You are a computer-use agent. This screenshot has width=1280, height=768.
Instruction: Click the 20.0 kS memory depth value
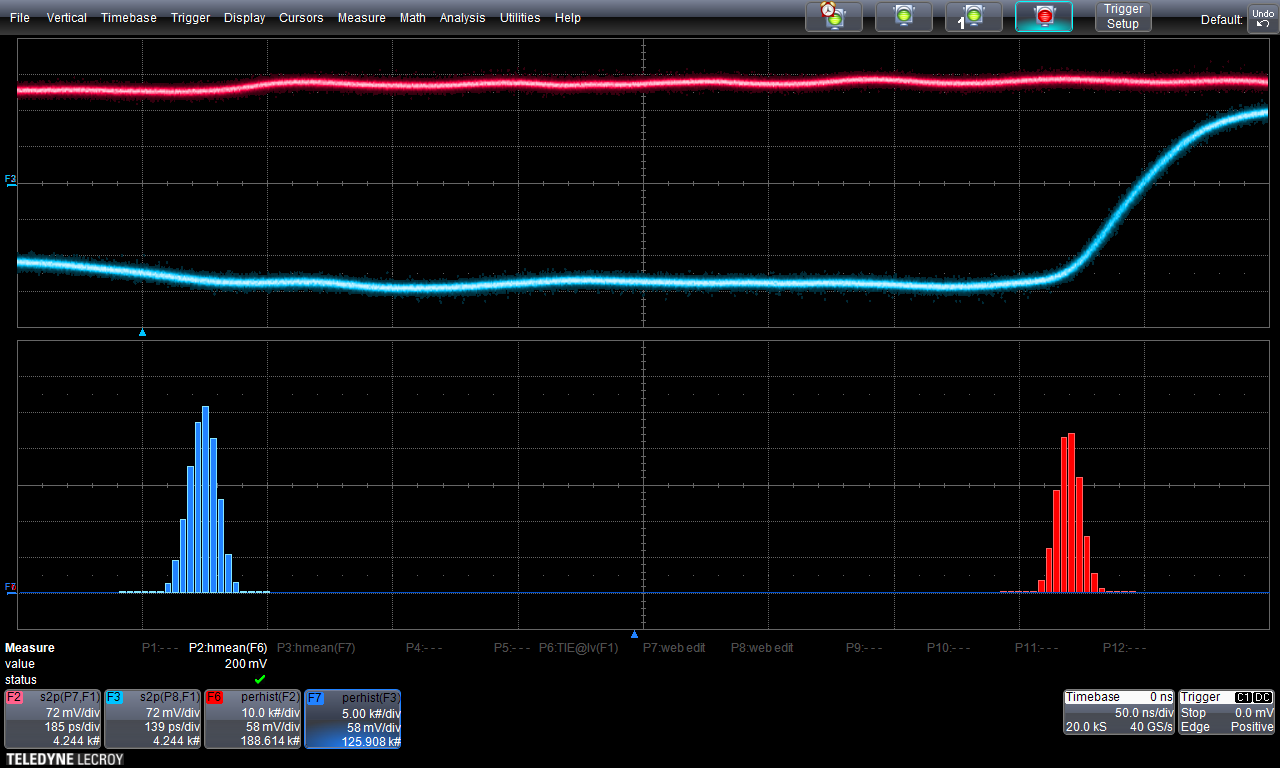[x=1088, y=727]
